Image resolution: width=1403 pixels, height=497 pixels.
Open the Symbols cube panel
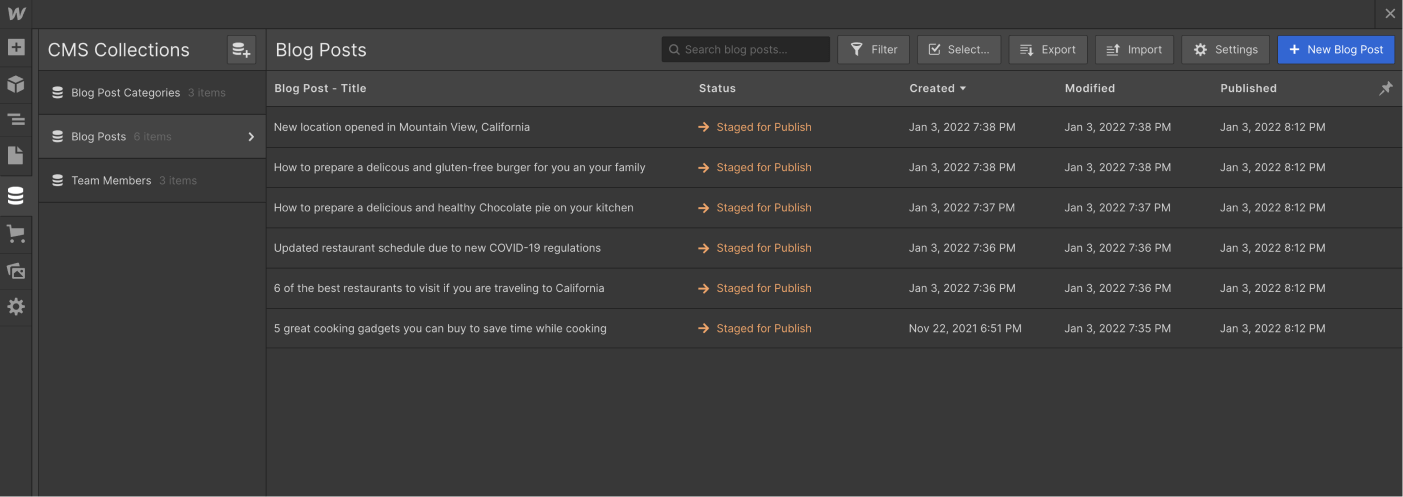click(x=16, y=84)
